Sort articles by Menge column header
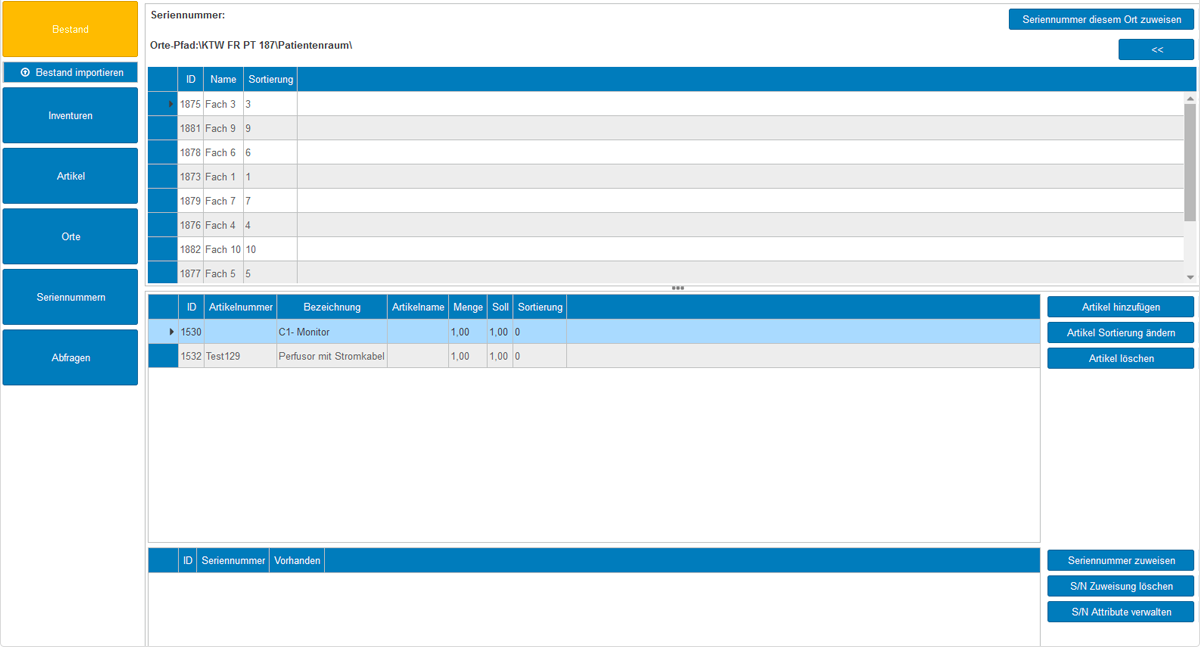Image resolution: width=1200 pixels, height=647 pixels. 468,307
